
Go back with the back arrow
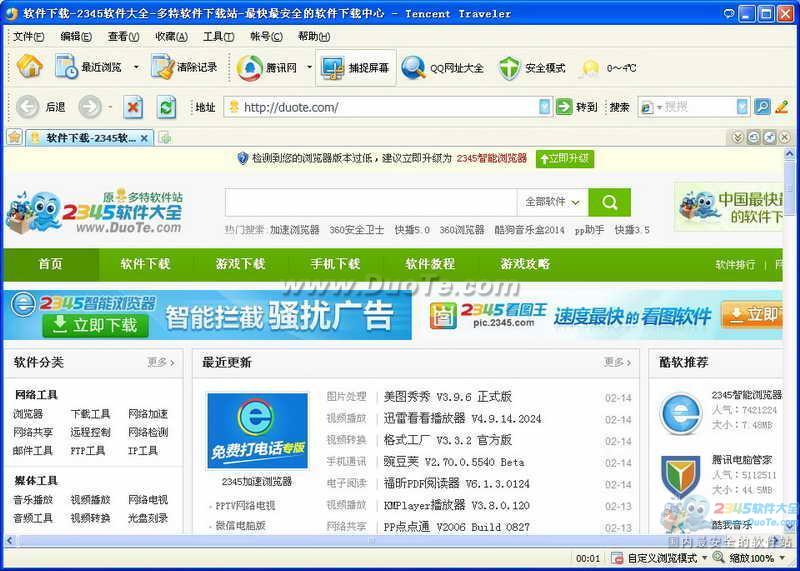(28, 107)
